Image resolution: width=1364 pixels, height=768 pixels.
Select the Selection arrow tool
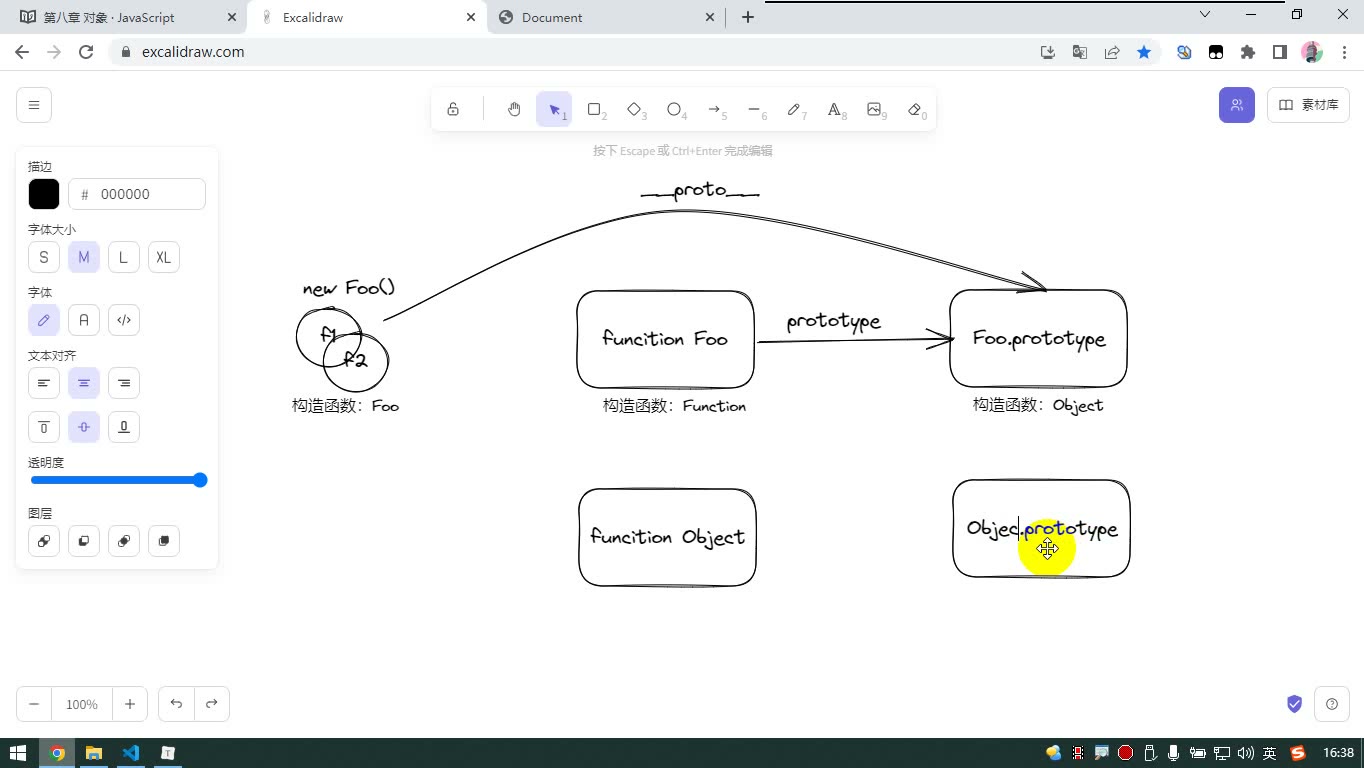click(x=554, y=110)
